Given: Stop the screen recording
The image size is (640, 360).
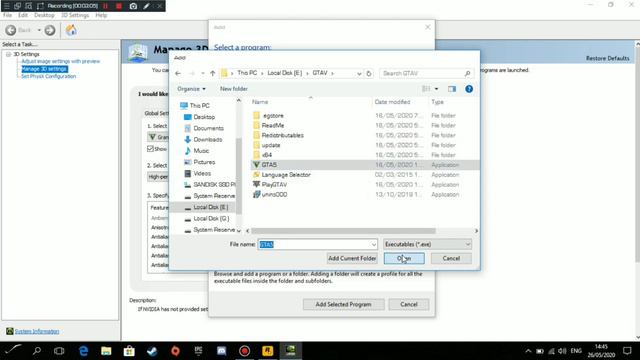Looking at the screenshot, I should pos(119,6).
